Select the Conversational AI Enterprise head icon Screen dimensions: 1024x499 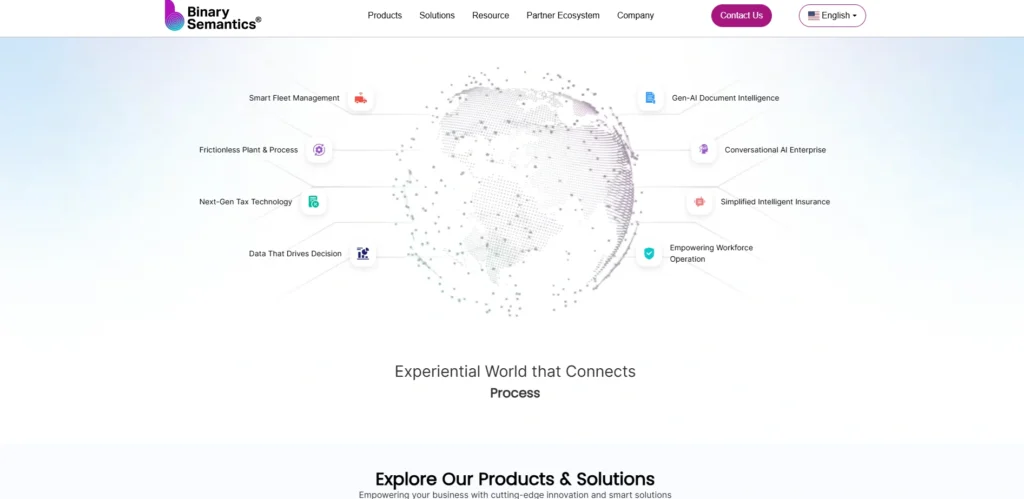pyautogui.click(x=703, y=150)
